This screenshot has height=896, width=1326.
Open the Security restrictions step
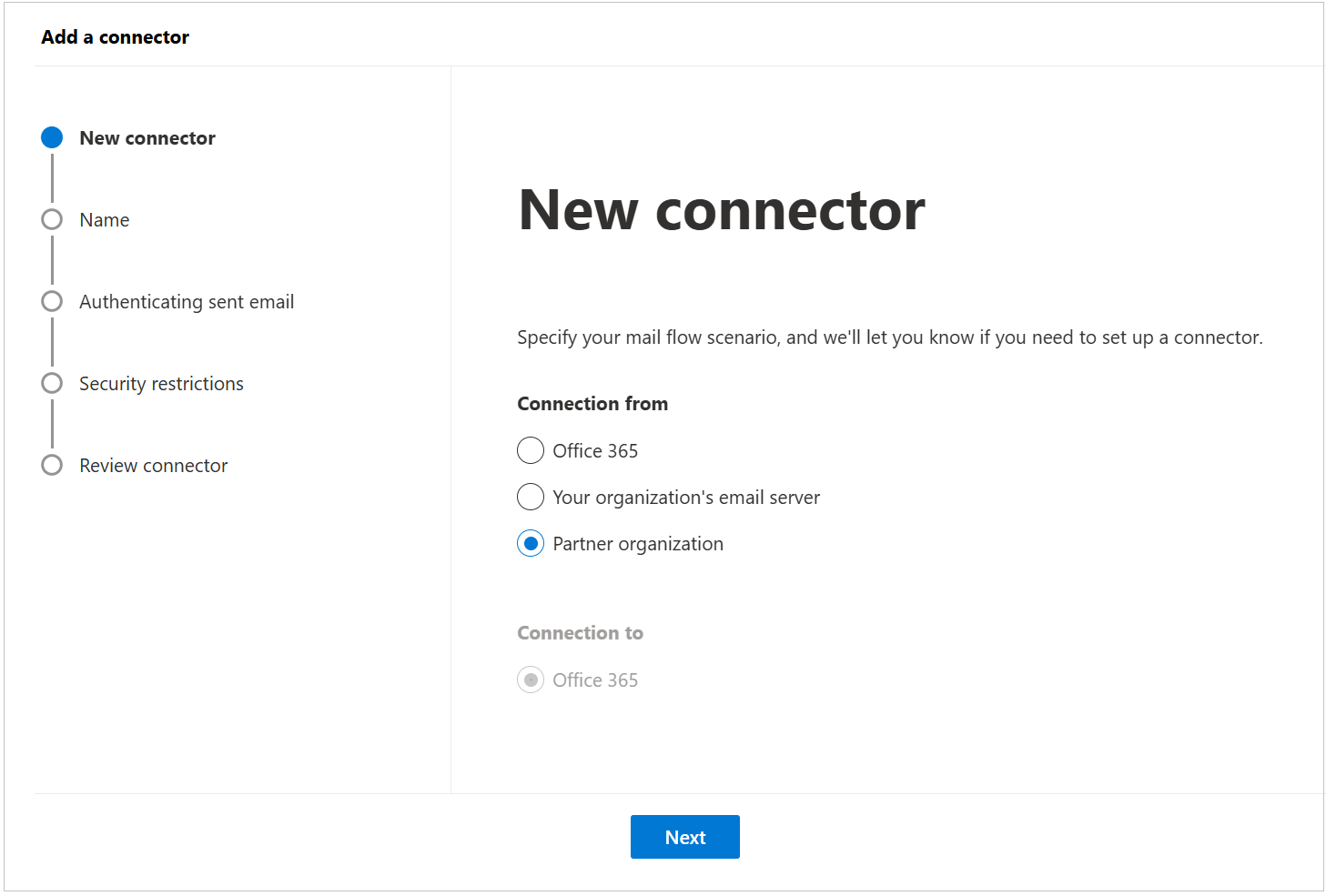[x=161, y=384]
